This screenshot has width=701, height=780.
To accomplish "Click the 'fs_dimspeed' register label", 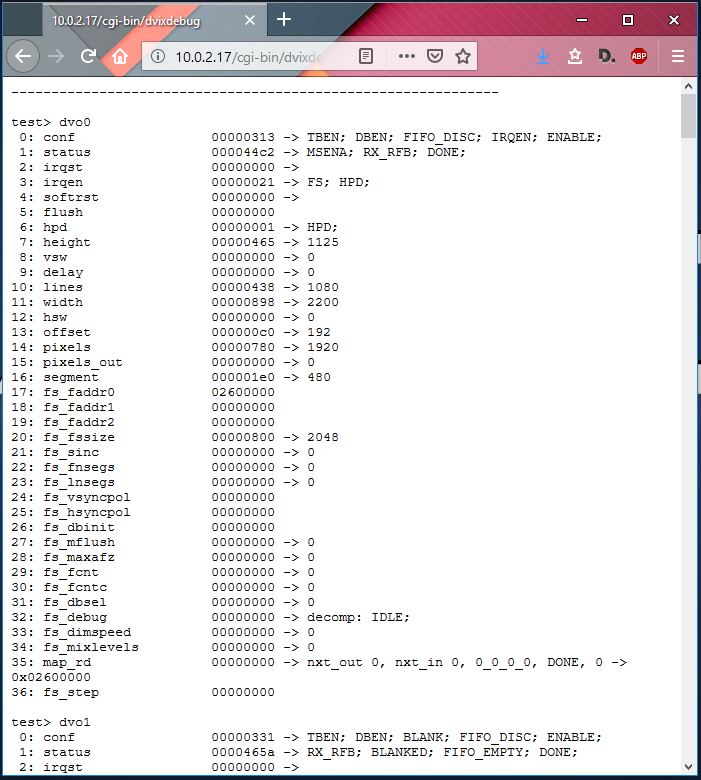I will click(x=87, y=633).
